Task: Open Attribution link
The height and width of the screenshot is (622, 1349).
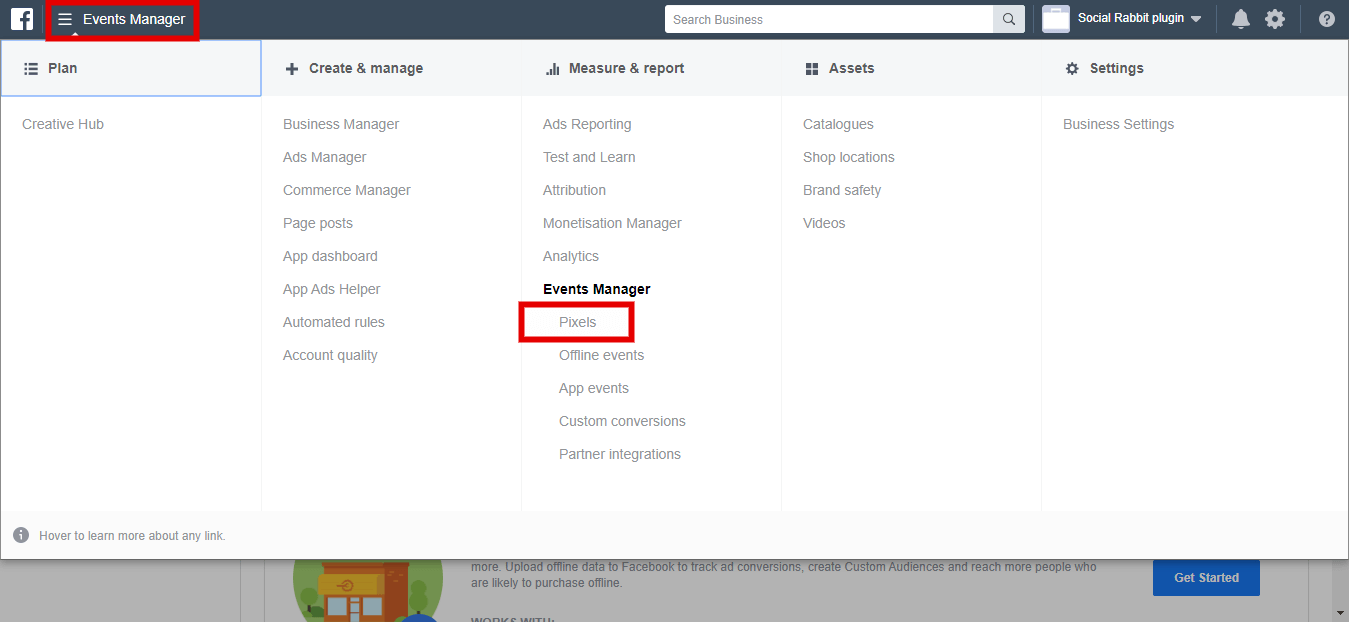Action: [574, 190]
